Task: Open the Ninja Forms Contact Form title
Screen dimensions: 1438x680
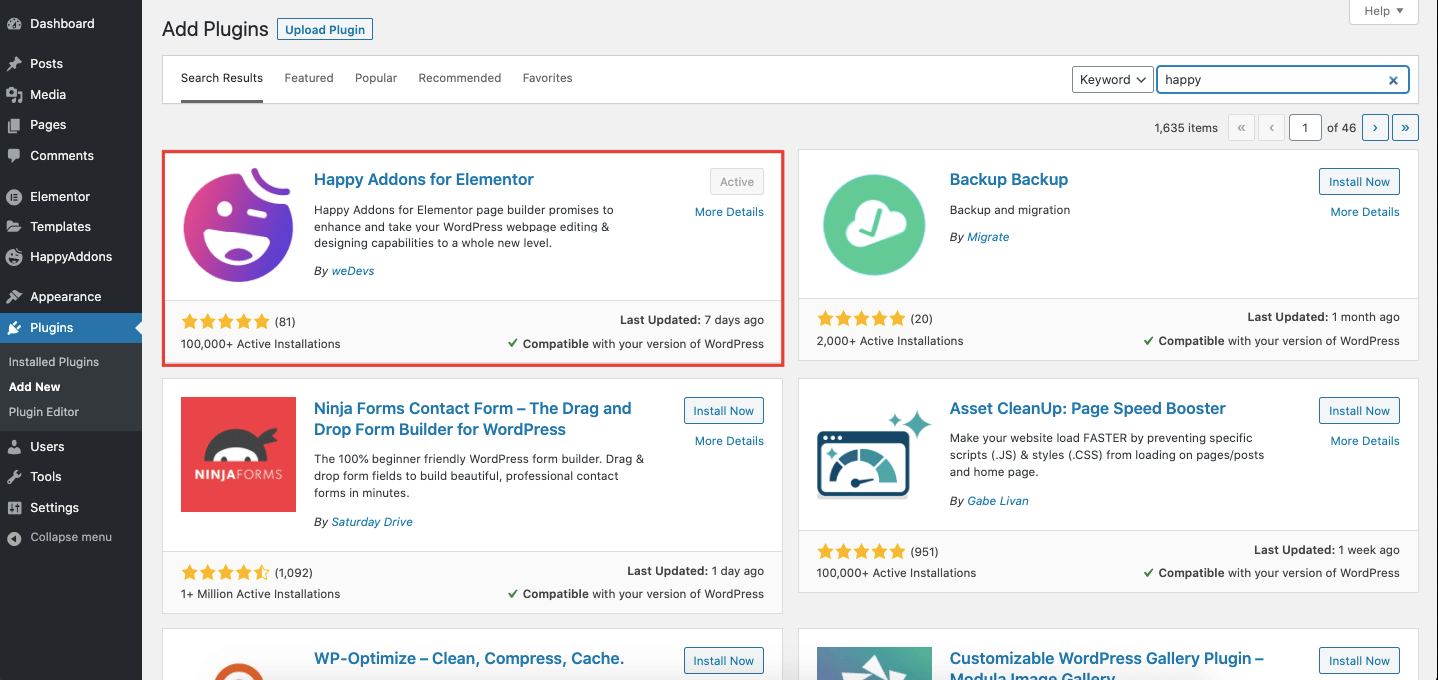Action: pos(473,419)
